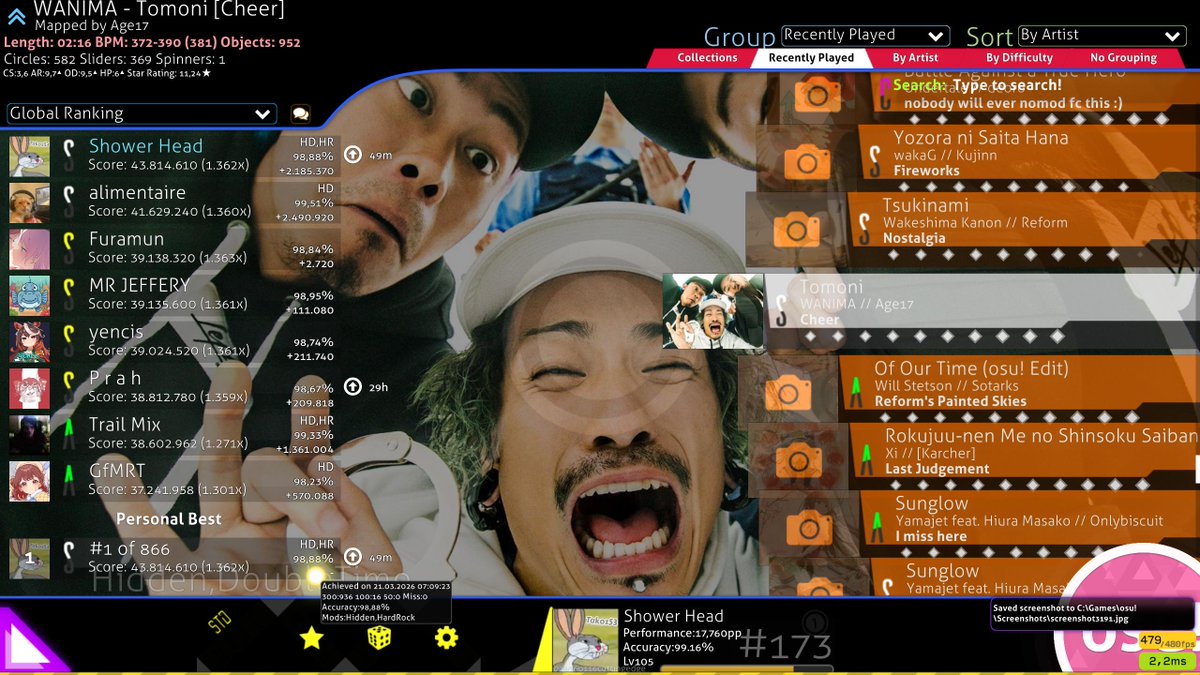
Task: Collapse details double-chevron beside song title
Action: (x=16, y=15)
